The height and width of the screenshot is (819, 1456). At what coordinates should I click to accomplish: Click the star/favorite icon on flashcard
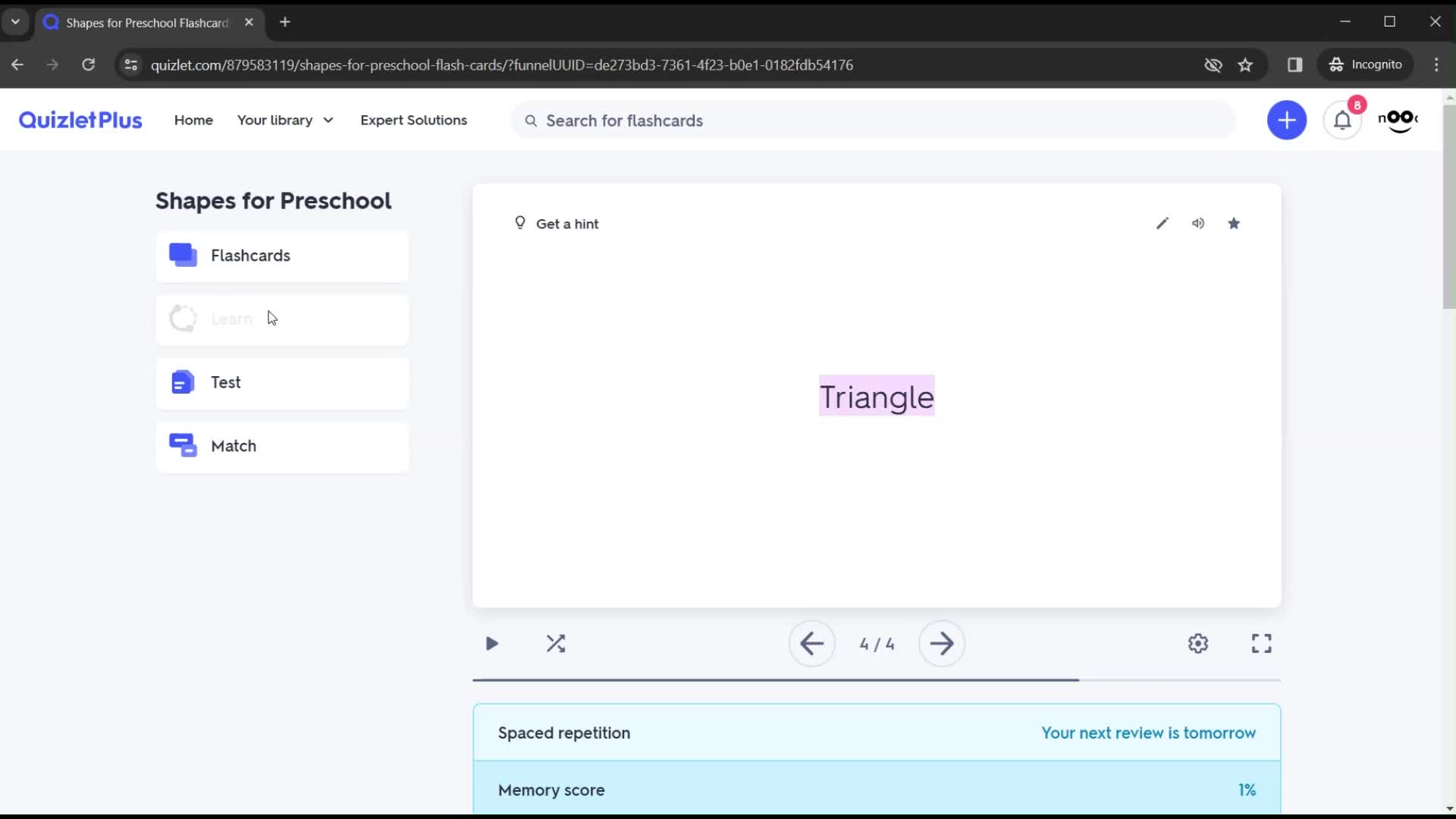(1234, 222)
